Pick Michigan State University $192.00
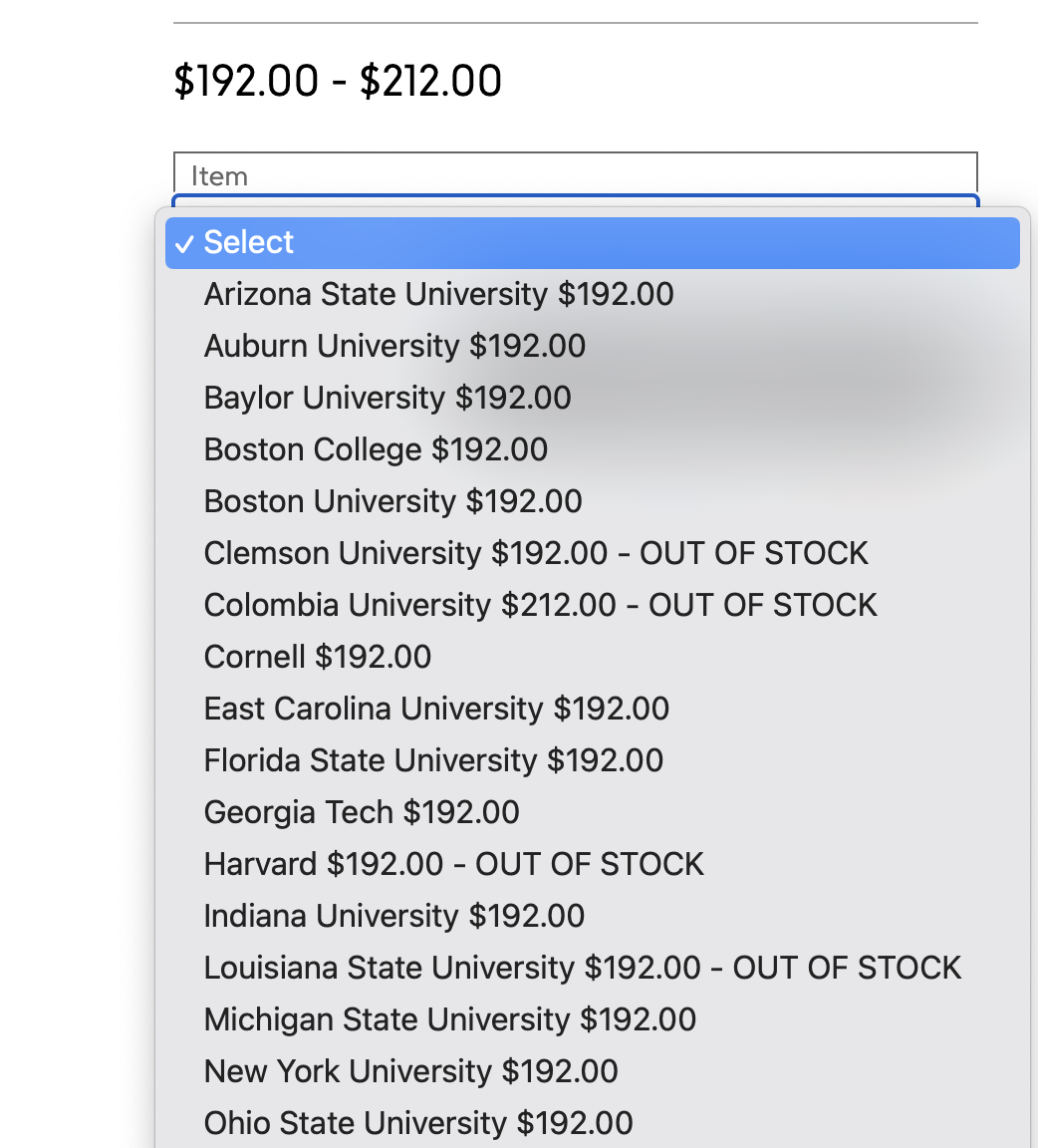This screenshot has height=1148, width=1038. click(592, 1020)
